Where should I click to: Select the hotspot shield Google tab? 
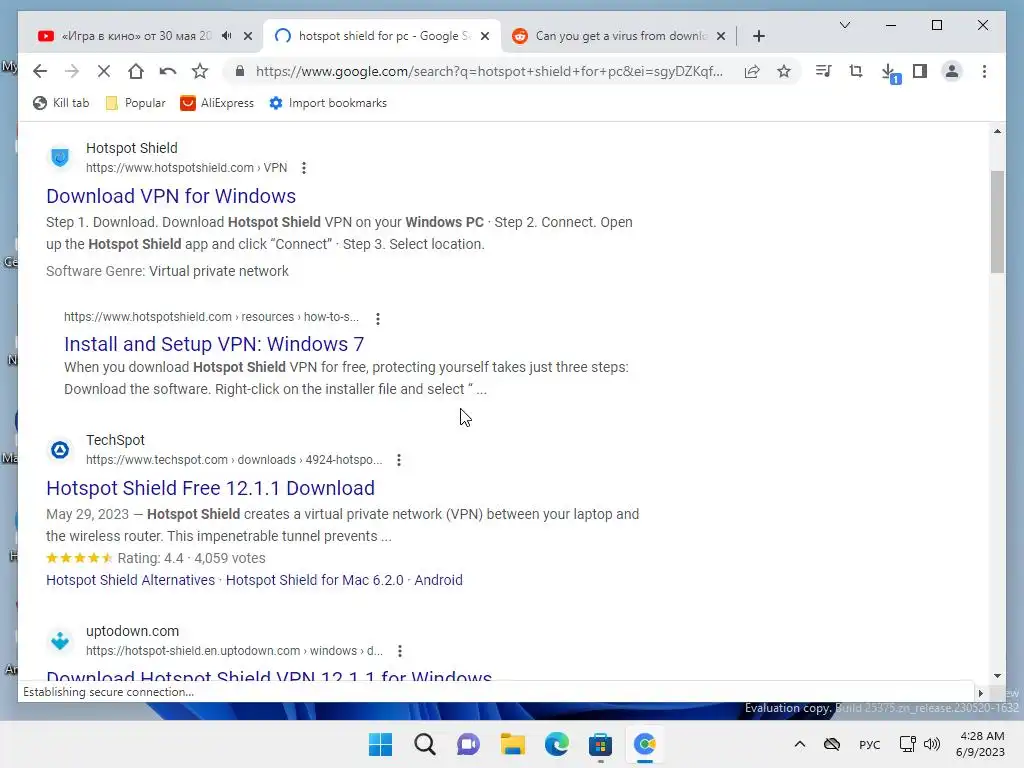pos(384,36)
